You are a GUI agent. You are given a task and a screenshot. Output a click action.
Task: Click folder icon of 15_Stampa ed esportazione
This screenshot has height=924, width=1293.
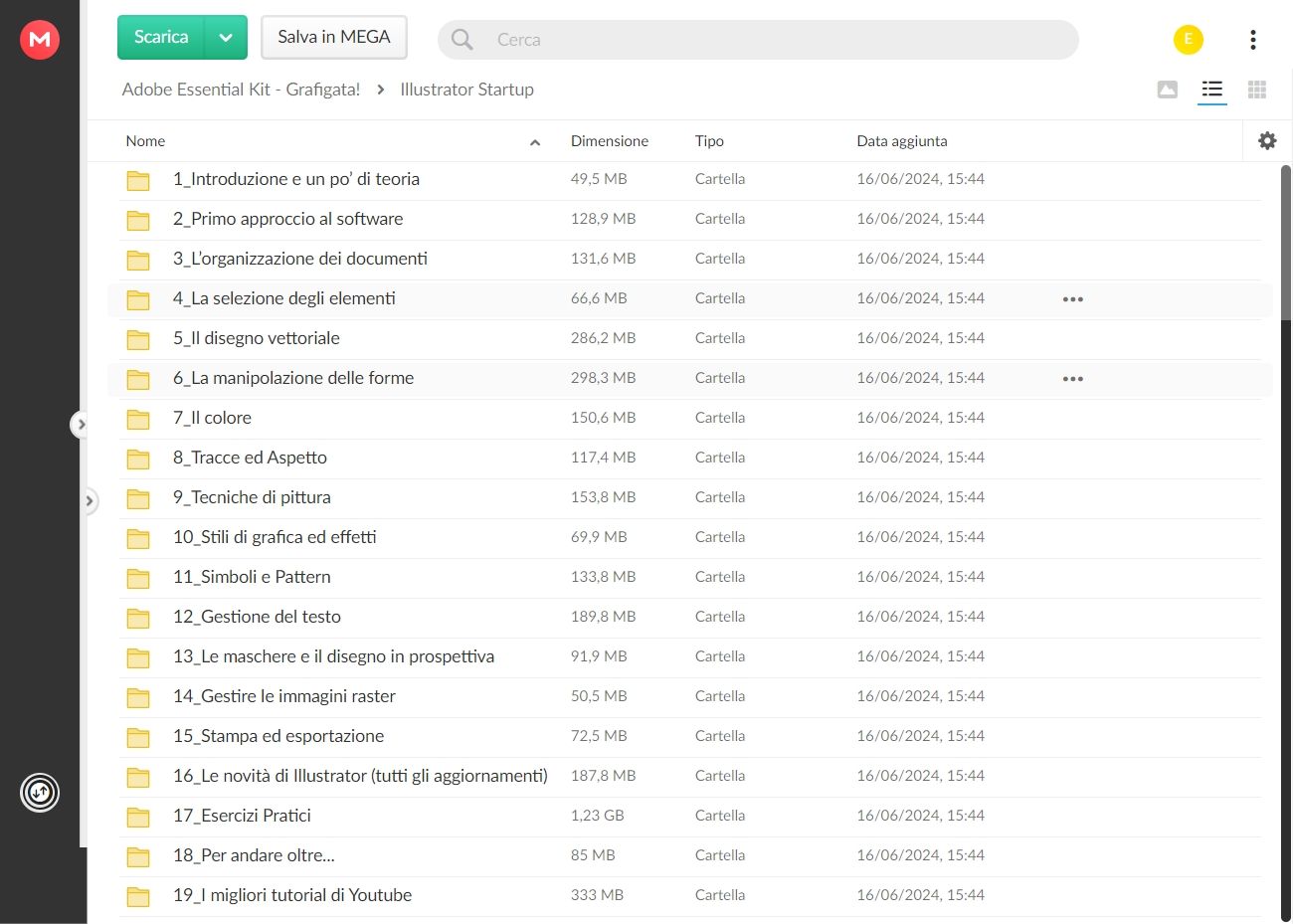click(138, 737)
